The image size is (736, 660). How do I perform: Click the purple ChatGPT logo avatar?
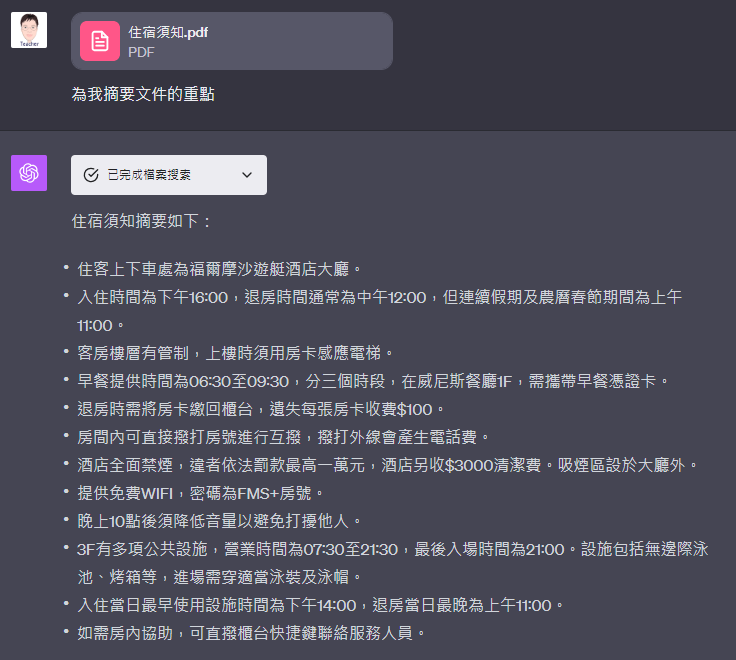29,173
